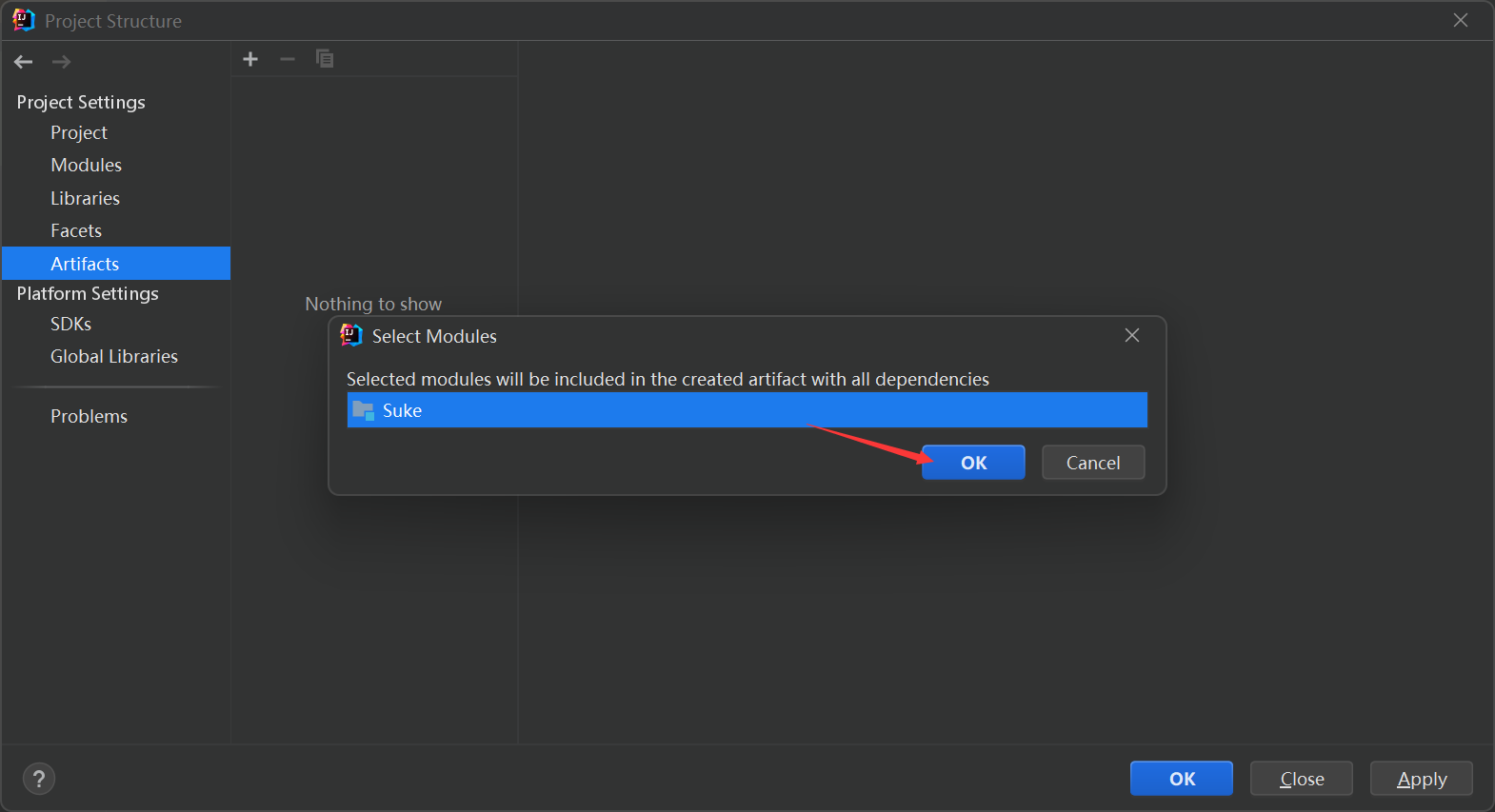Screen dimensions: 1495x812
Task: Click the back navigation arrow
Action: [24, 62]
